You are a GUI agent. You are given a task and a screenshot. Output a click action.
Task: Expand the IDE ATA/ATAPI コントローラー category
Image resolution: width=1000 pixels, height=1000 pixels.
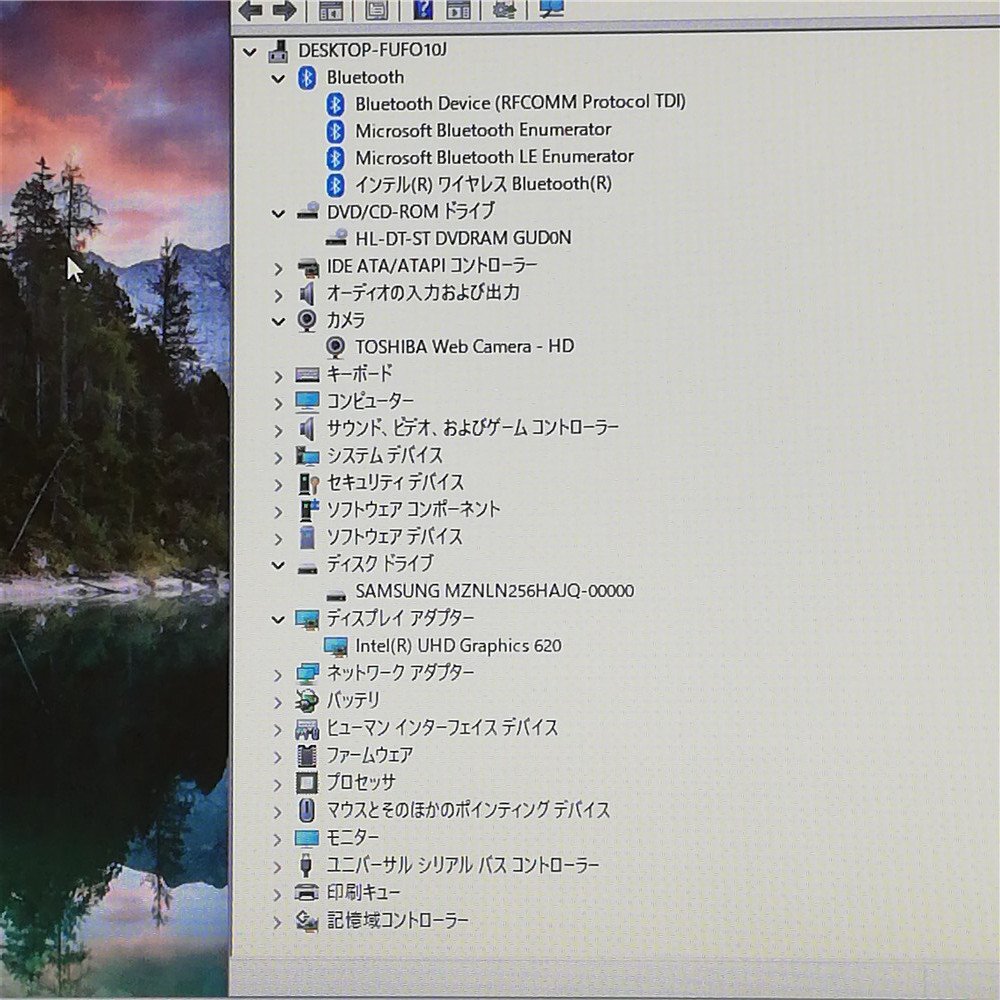277,268
